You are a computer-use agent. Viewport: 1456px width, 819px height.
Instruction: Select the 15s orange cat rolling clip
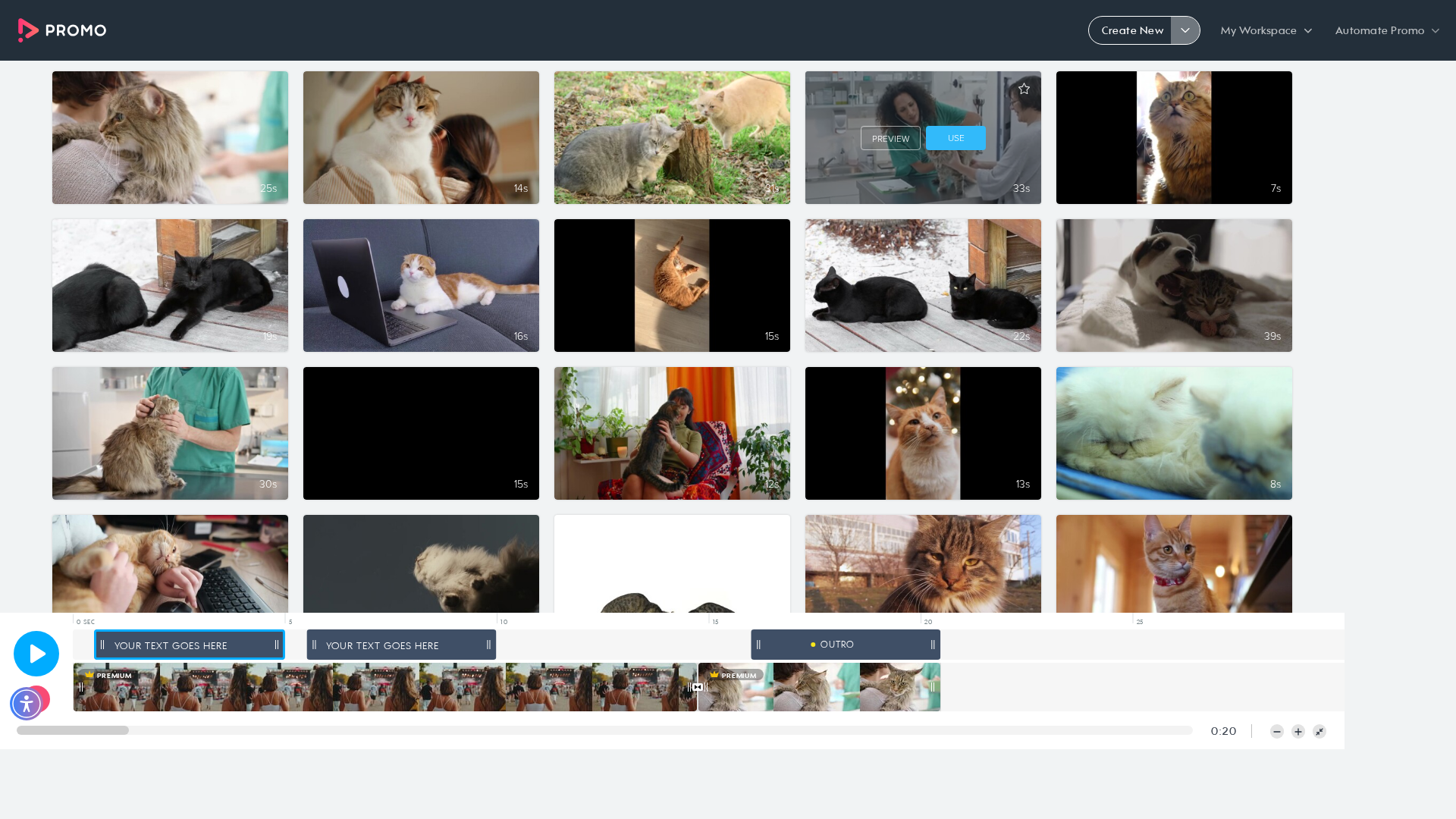coord(672,285)
